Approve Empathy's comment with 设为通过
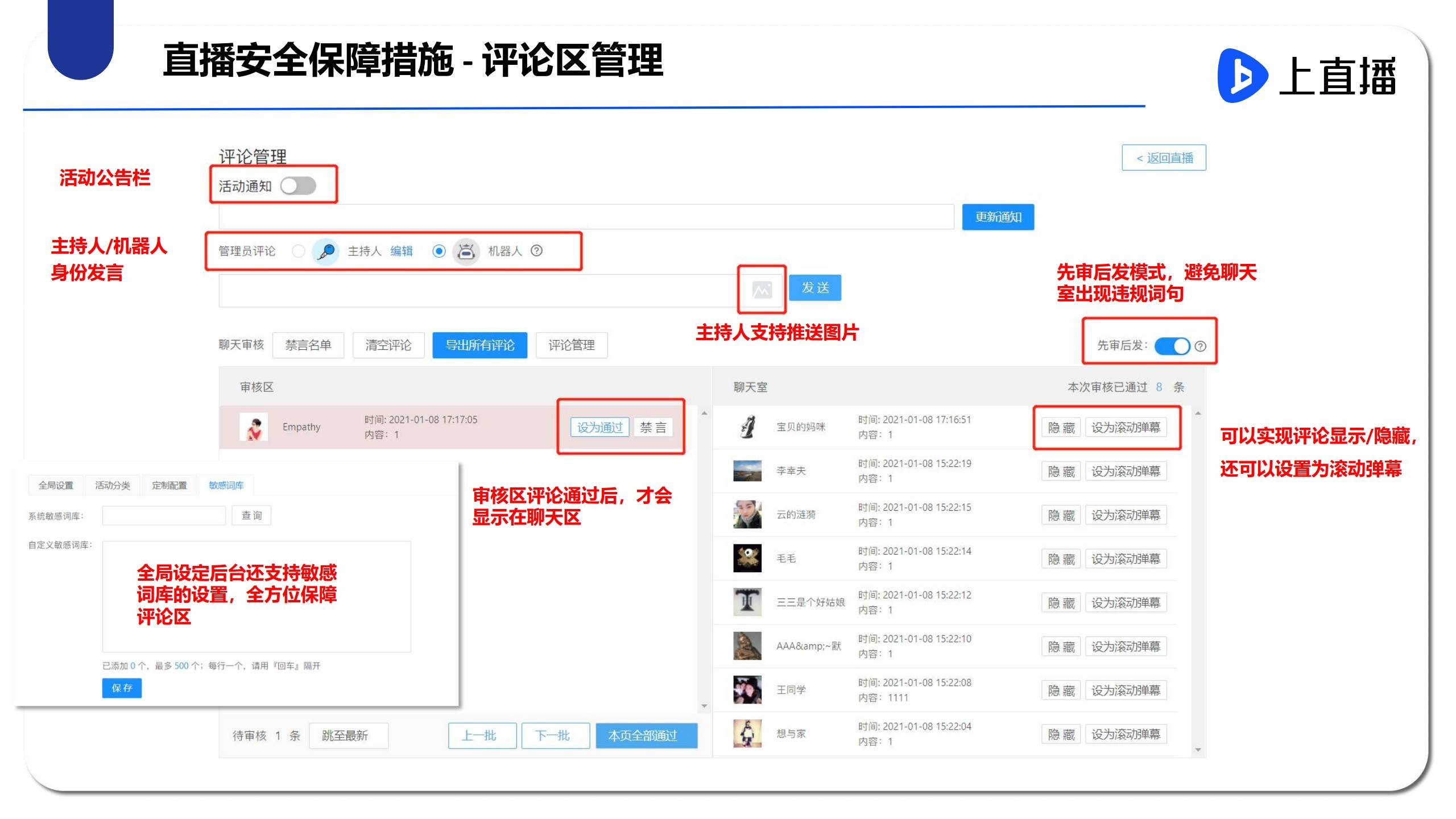Image resolution: width=1456 pixels, height=819 pixels. [x=600, y=427]
